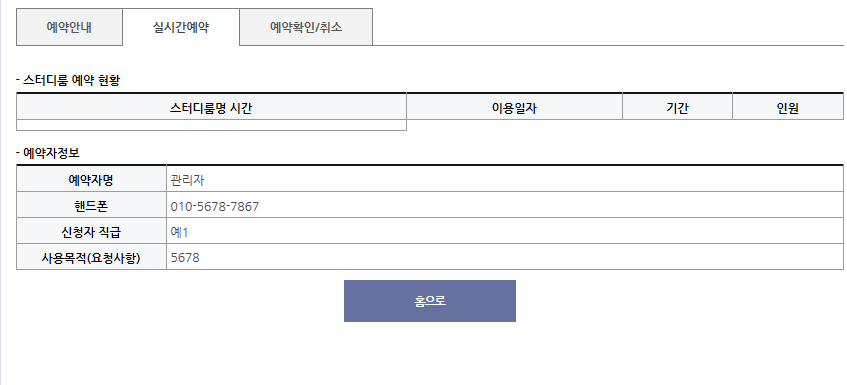Image resolution: width=847 pixels, height=385 pixels.
Task: Select the 신청자 직급 value 예1
Action: click(x=180, y=232)
